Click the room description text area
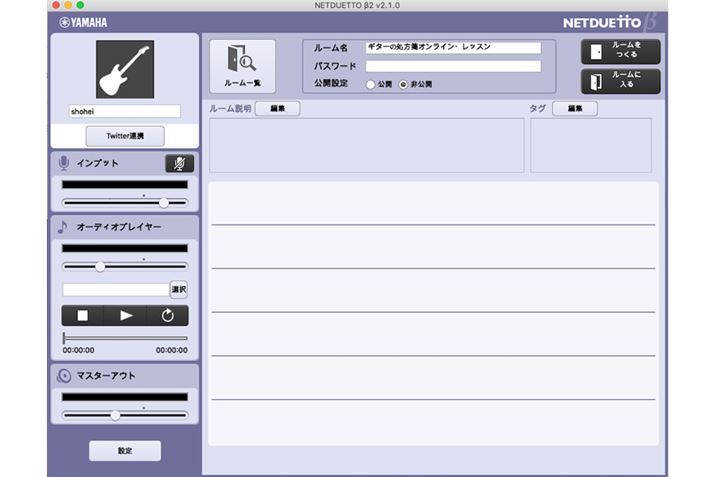The height and width of the screenshot is (477, 715). [x=367, y=145]
